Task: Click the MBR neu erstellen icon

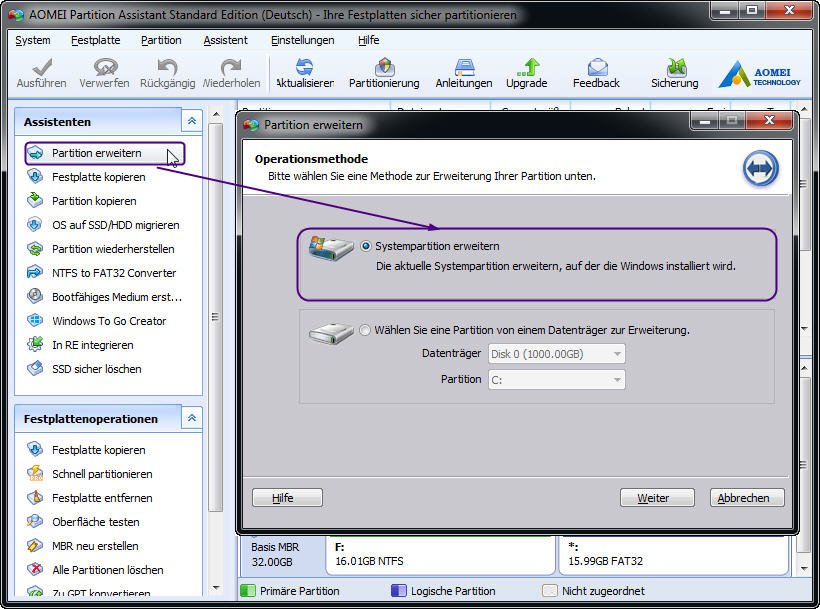Action: [x=36, y=546]
